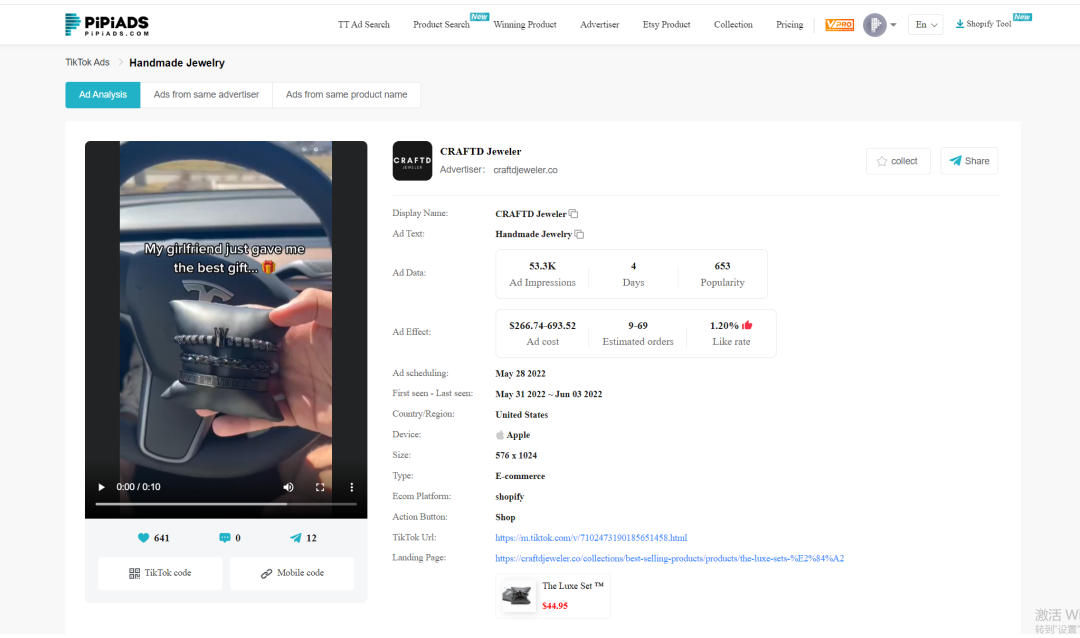Click the Apple device icon
Screen dimensions: 1080x638
click(500, 435)
